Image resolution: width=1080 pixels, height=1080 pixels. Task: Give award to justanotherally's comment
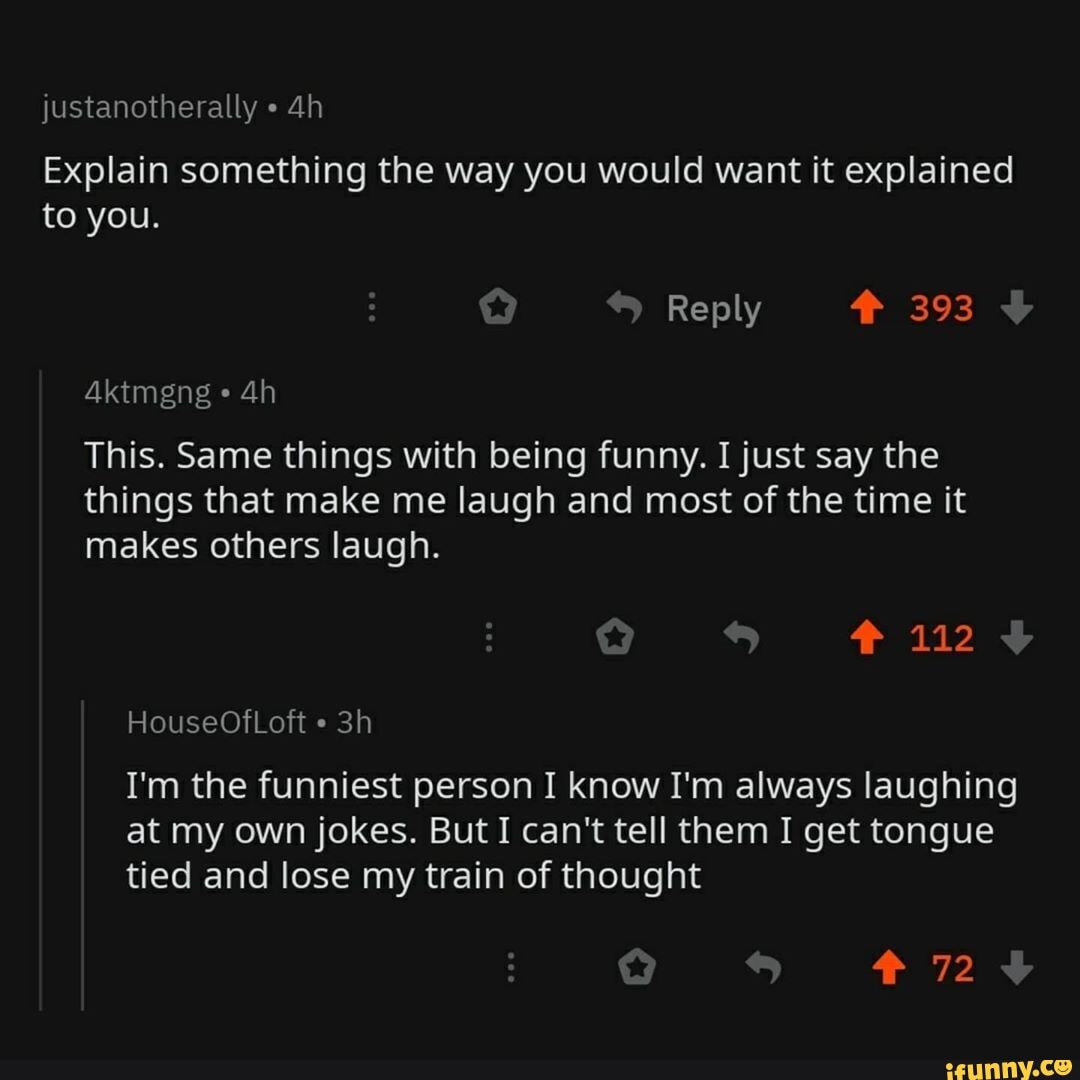(x=497, y=308)
